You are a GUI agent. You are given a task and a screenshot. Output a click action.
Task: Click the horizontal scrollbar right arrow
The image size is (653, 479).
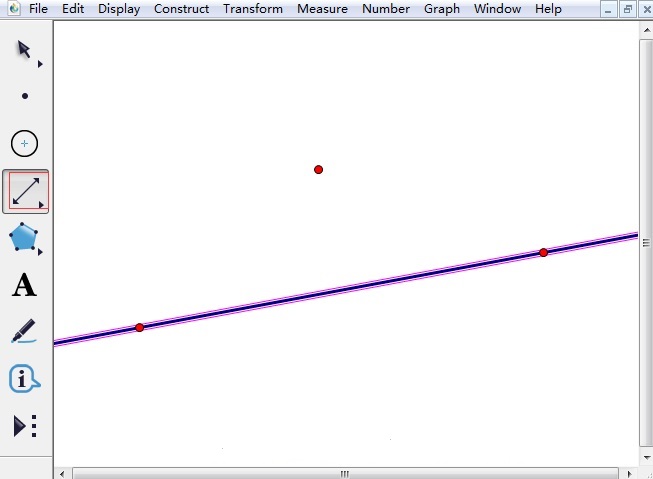click(629, 474)
